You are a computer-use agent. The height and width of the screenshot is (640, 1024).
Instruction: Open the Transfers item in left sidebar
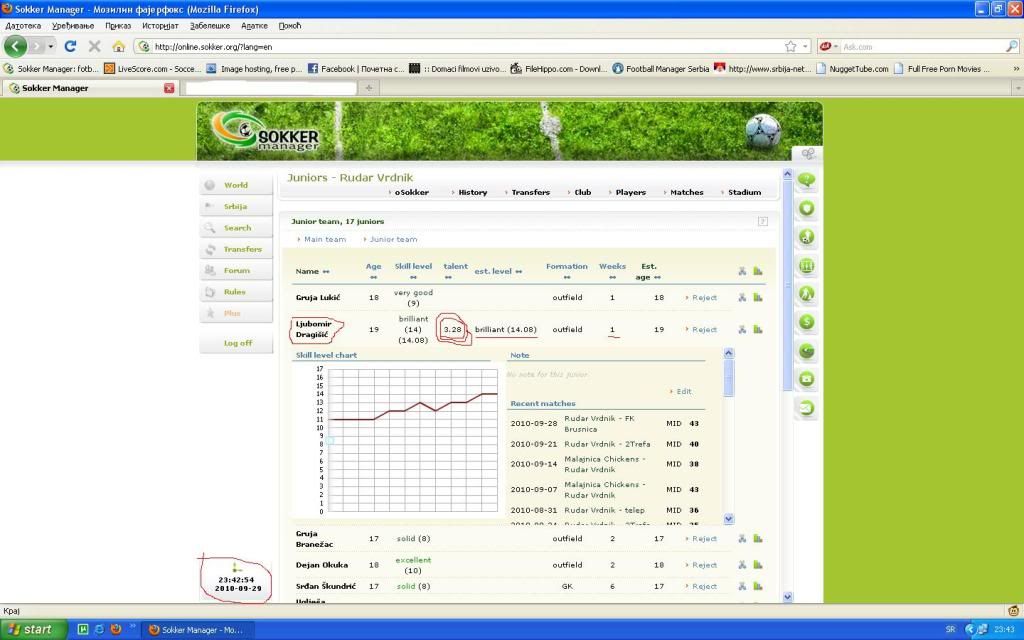coord(242,249)
